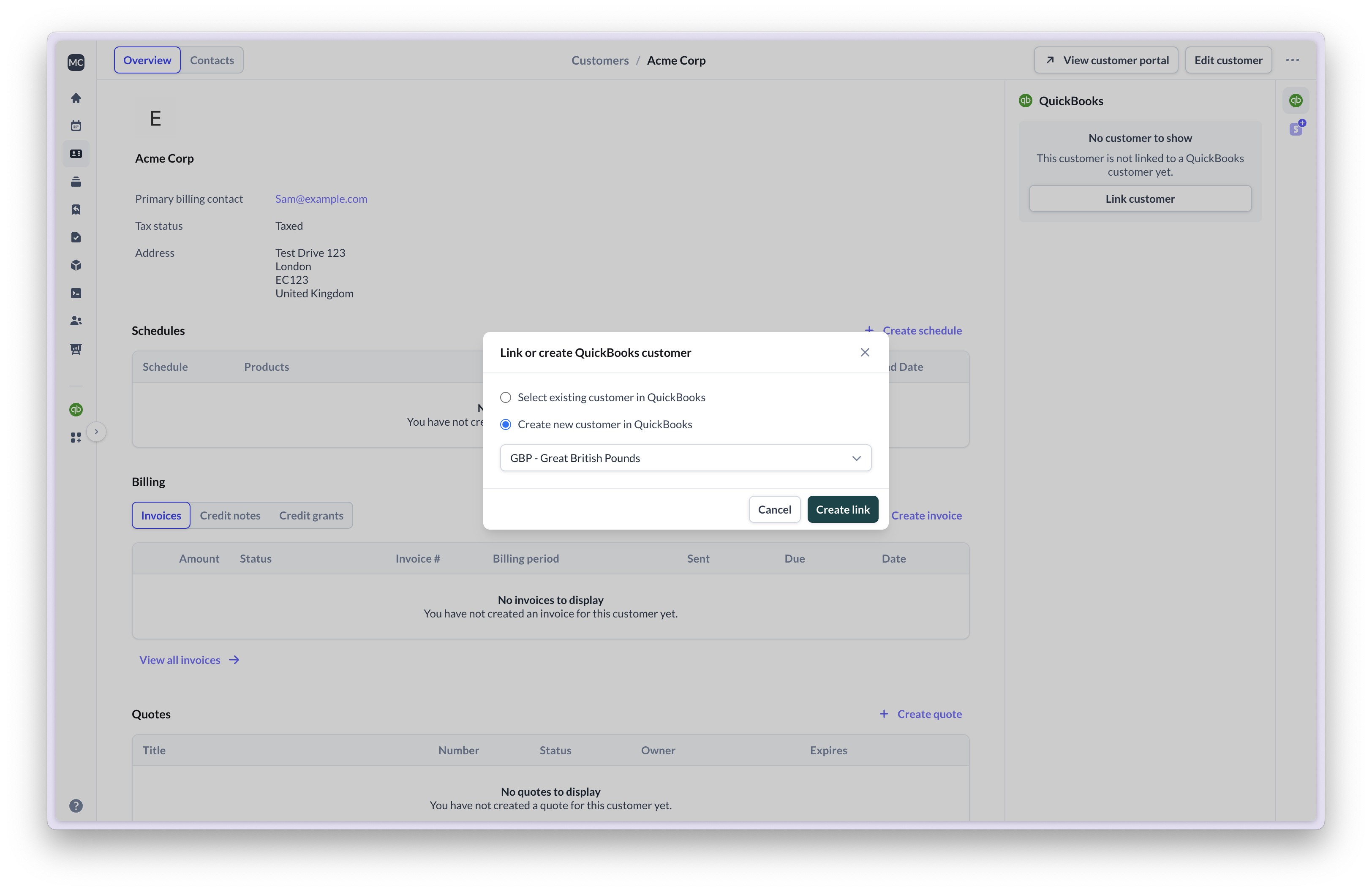Close the Link QuickBooks customer dialog

click(x=865, y=352)
